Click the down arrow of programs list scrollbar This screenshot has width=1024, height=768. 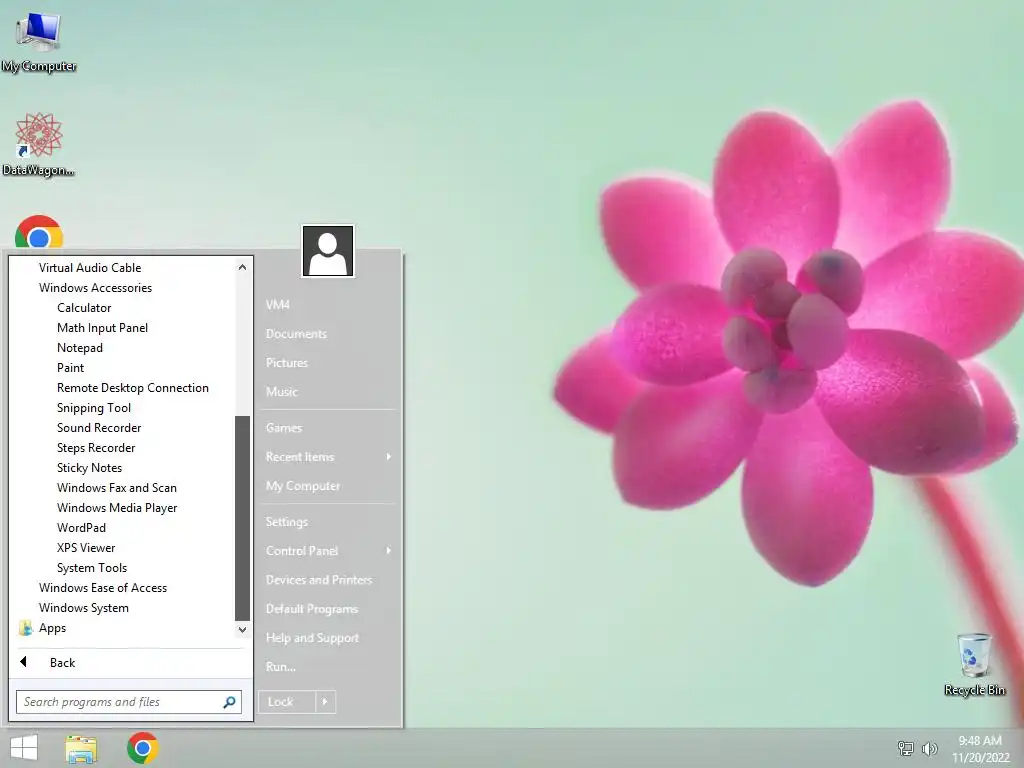242,630
